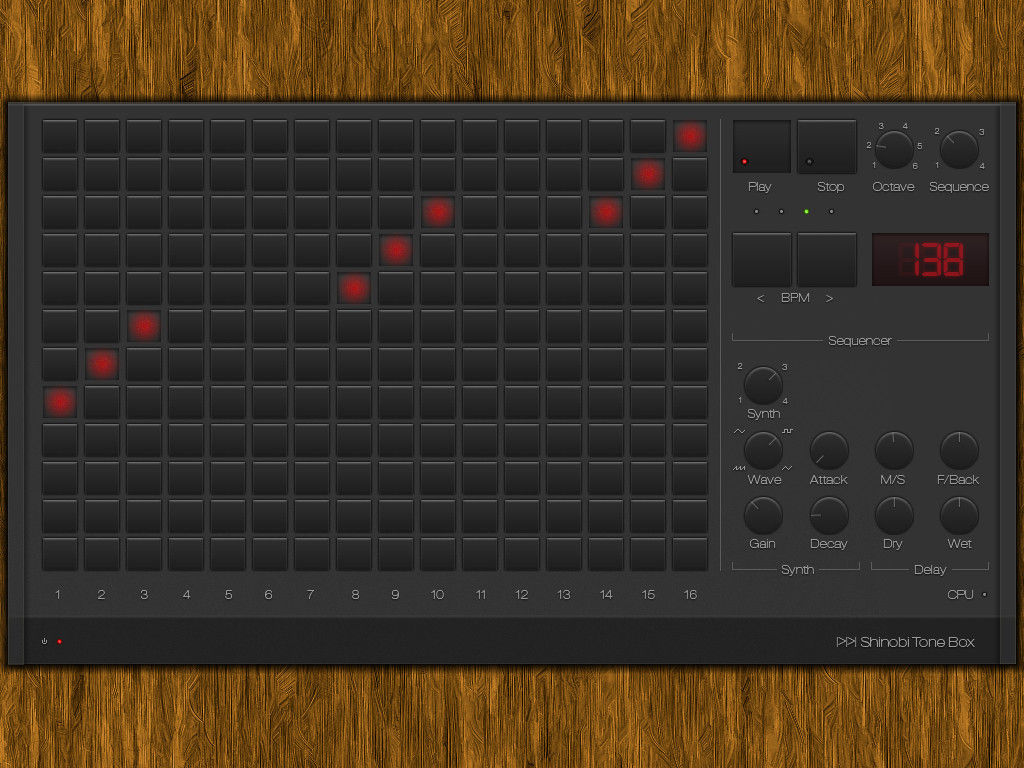Click the sawtooth wave symbol by Wave knob
The height and width of the screenshot is (768, 1024).
click(739, 468)
